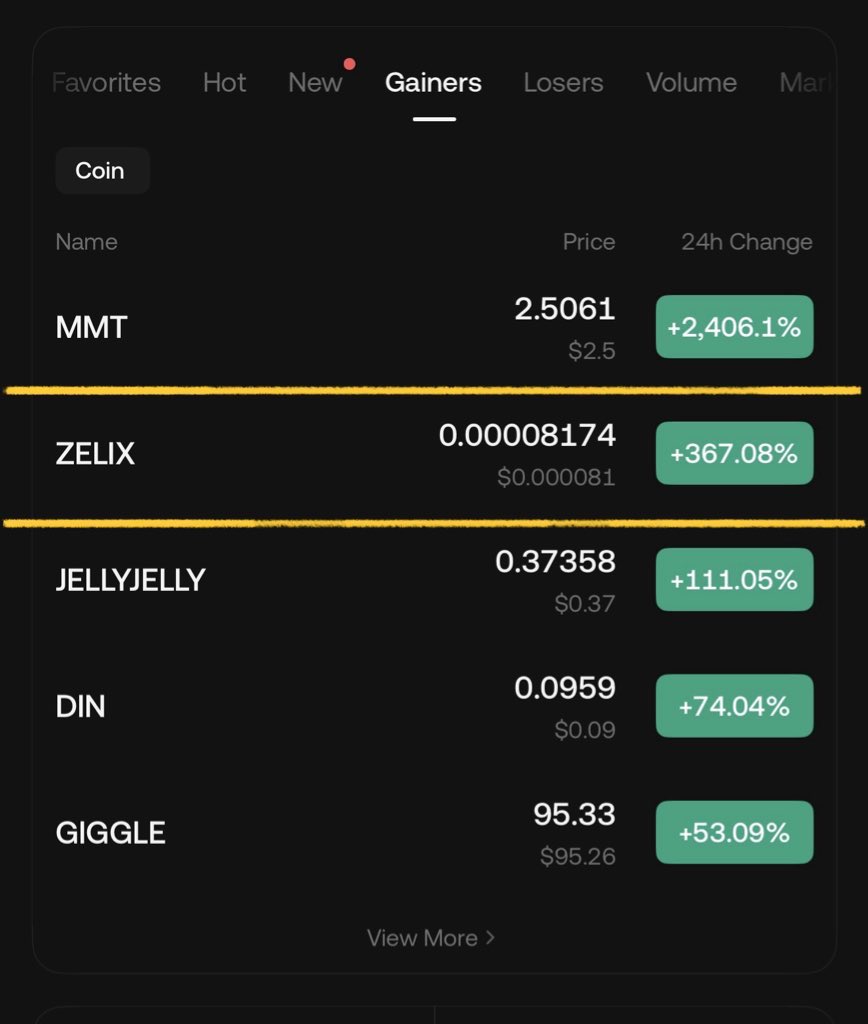Click the Coin filter button
868x1024 pixels.
[x=102, y=170]
